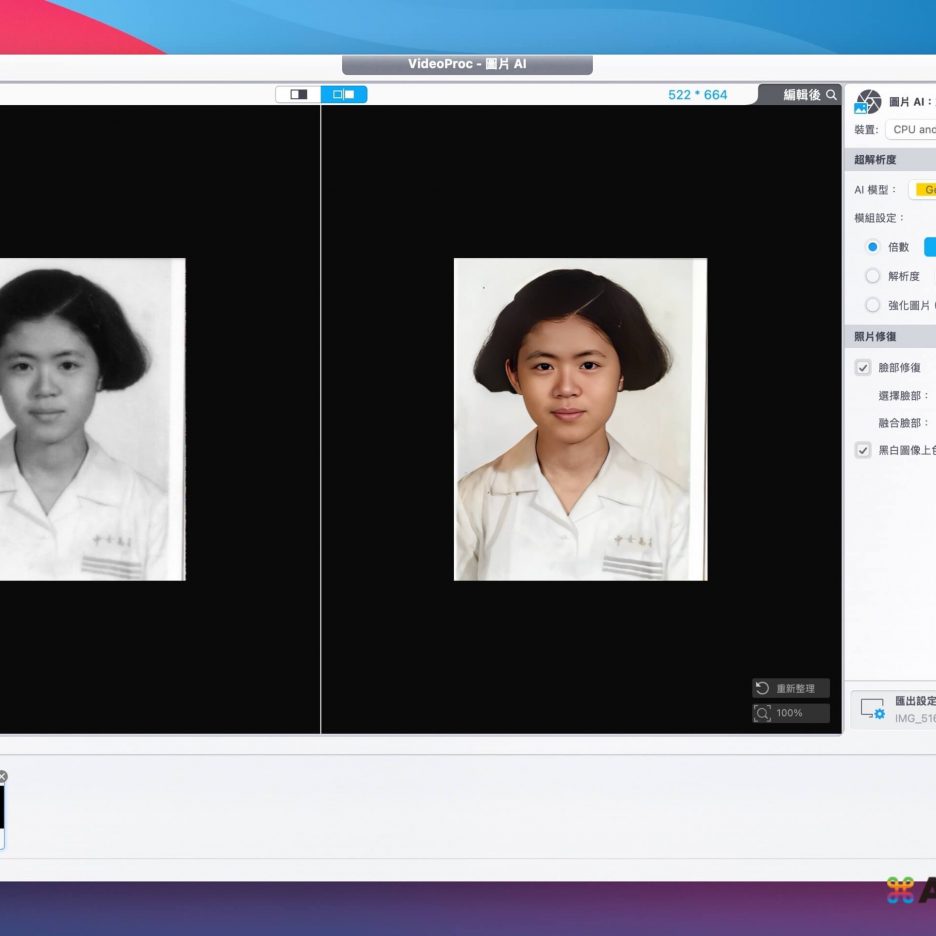Select the 倍數 radio option
This screenshot has width=936, height=936.
[872, 247]
